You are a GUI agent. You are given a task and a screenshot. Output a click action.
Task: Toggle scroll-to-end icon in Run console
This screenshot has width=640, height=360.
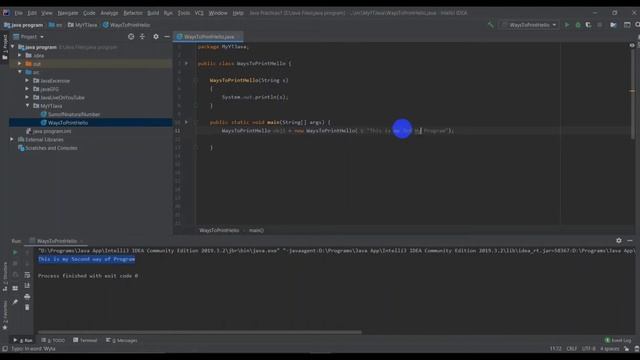(x=27, y=285)
